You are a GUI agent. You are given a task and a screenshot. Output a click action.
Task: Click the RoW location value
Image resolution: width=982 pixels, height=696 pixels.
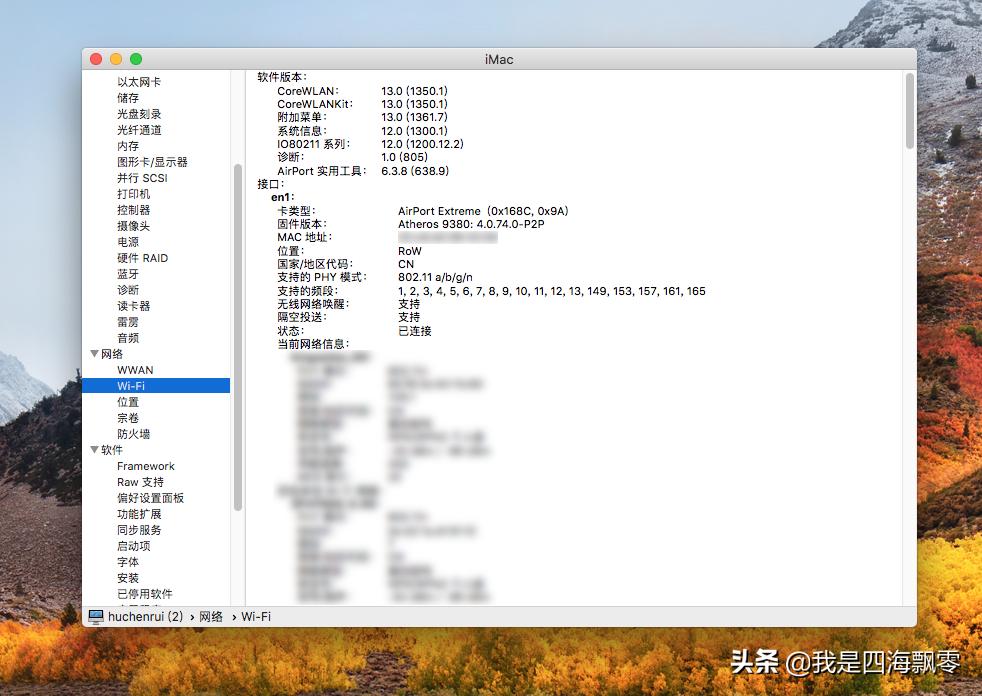click(410, 251)
